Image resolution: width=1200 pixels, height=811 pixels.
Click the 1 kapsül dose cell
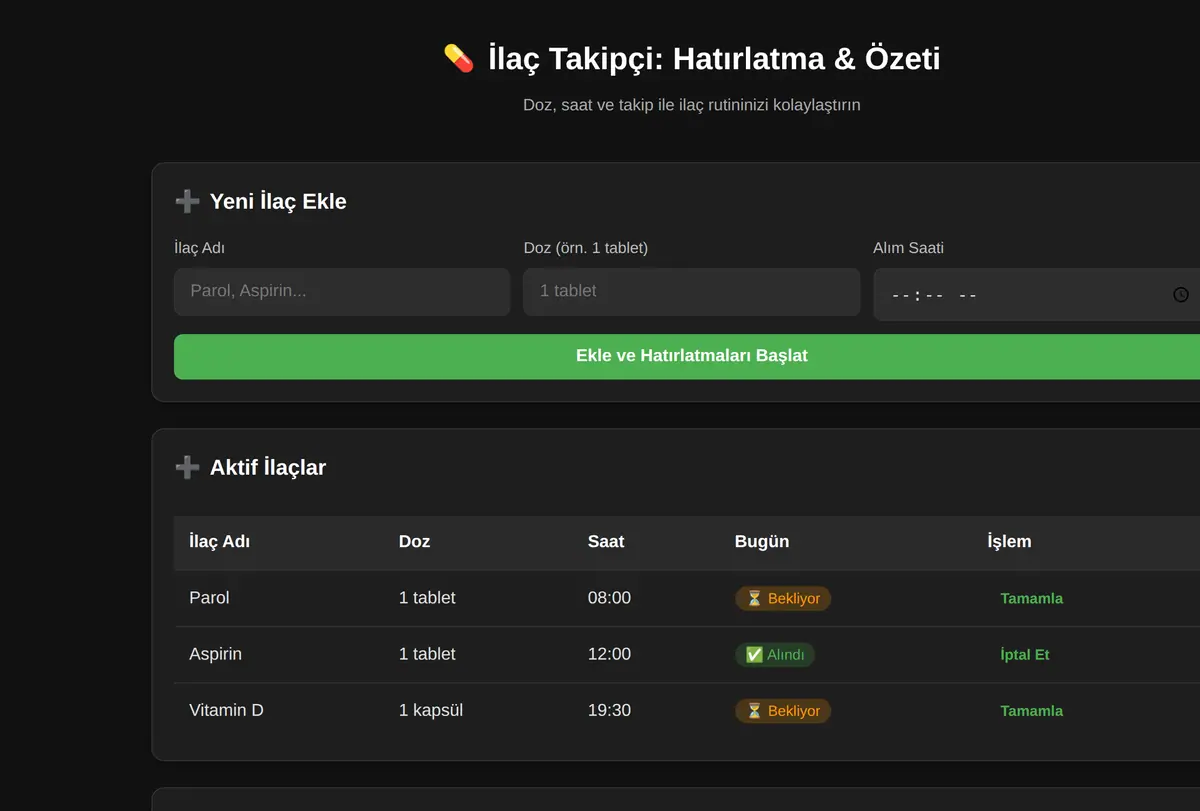click(x=431, y=710)
